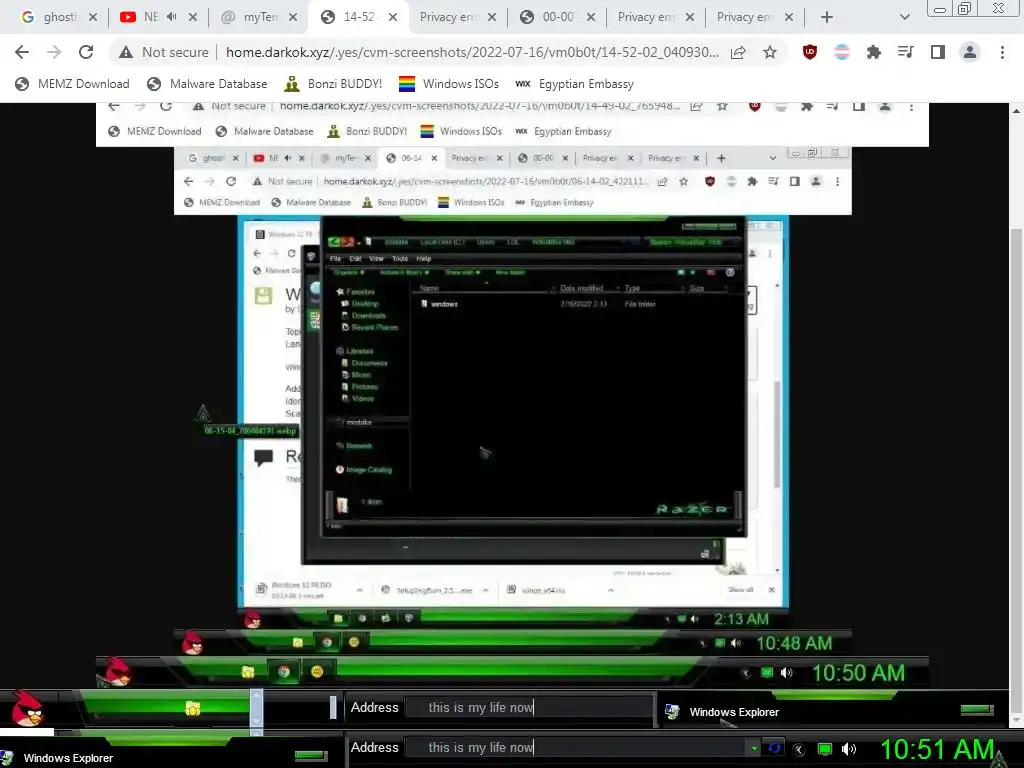Close the active '14-52' tab

click(392, 17)
